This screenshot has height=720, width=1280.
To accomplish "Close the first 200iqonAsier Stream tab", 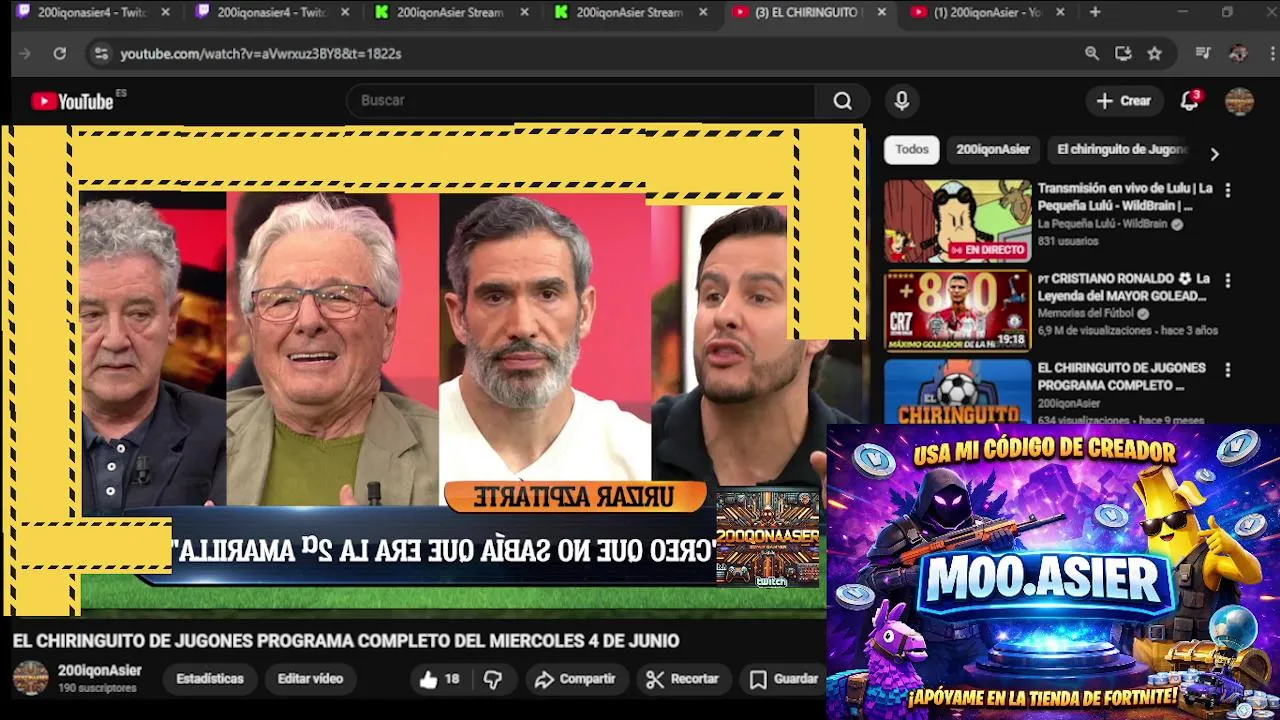I will 524,12.
